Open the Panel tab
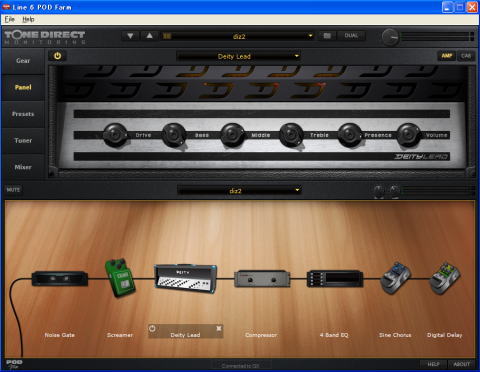Image resolution: width=480 pixels, height=372 pixels. [x=23, y=87]
